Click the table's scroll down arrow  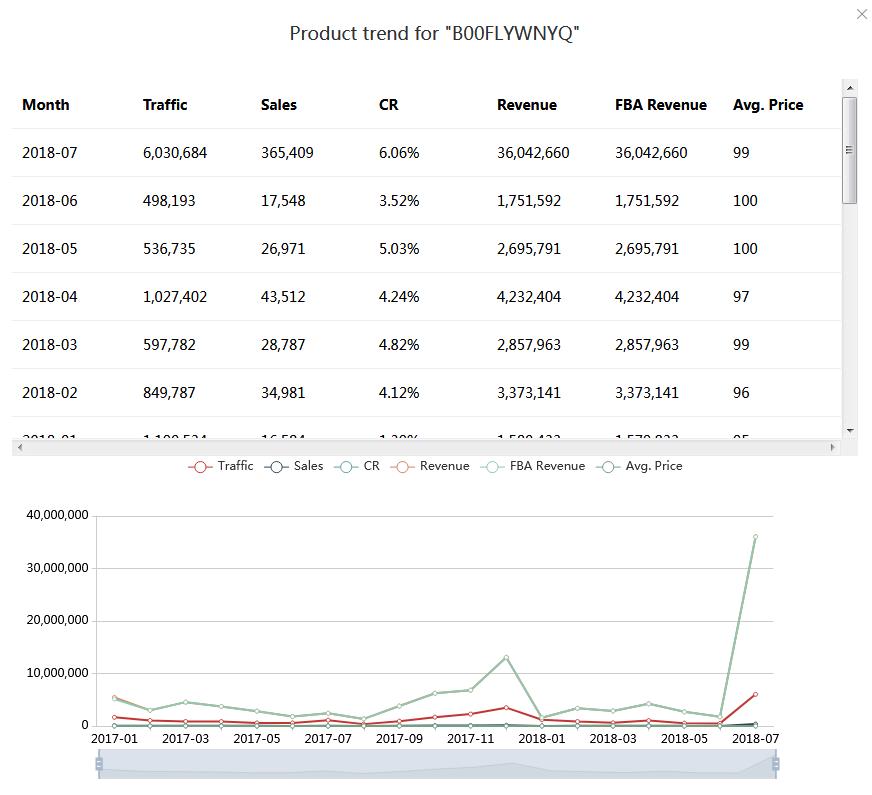(x=850, y=430)
